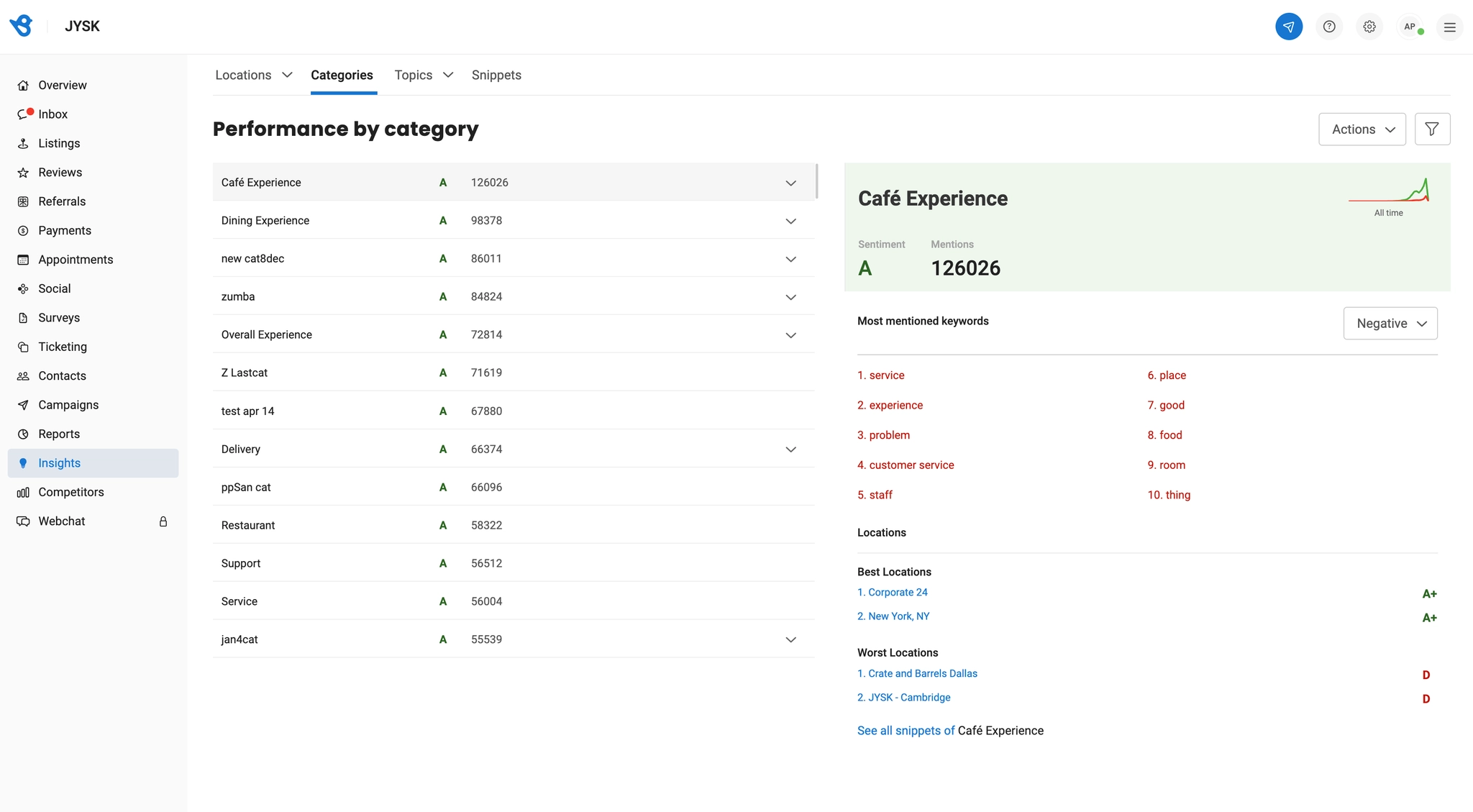Image resolution: width=1473 pixels, height=812 pixels.
Task: Open the Locations tab dropdown chevron
Action: (x=287, y=76)
